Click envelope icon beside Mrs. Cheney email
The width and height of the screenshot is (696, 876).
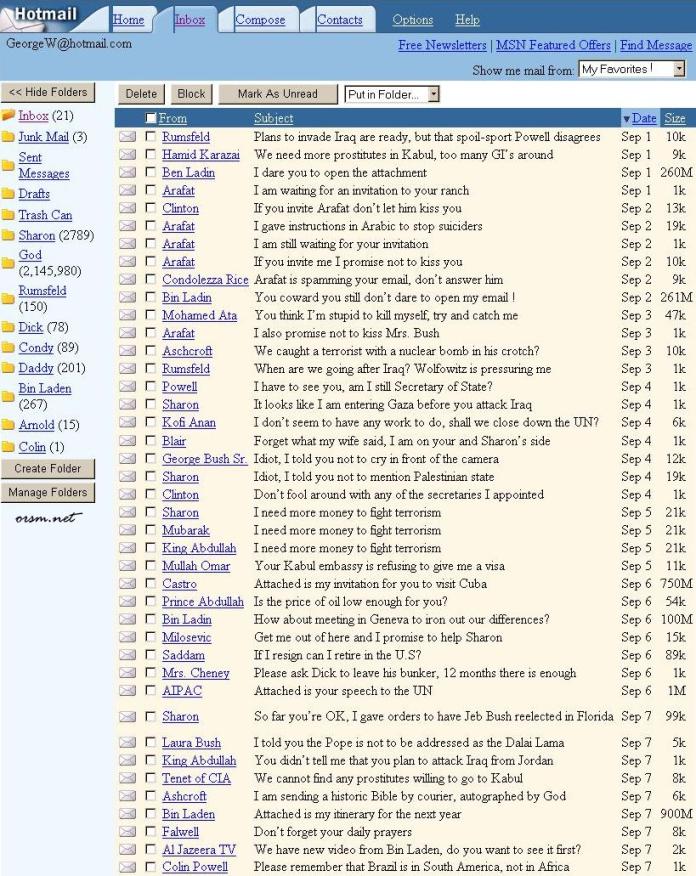point(128,673)
